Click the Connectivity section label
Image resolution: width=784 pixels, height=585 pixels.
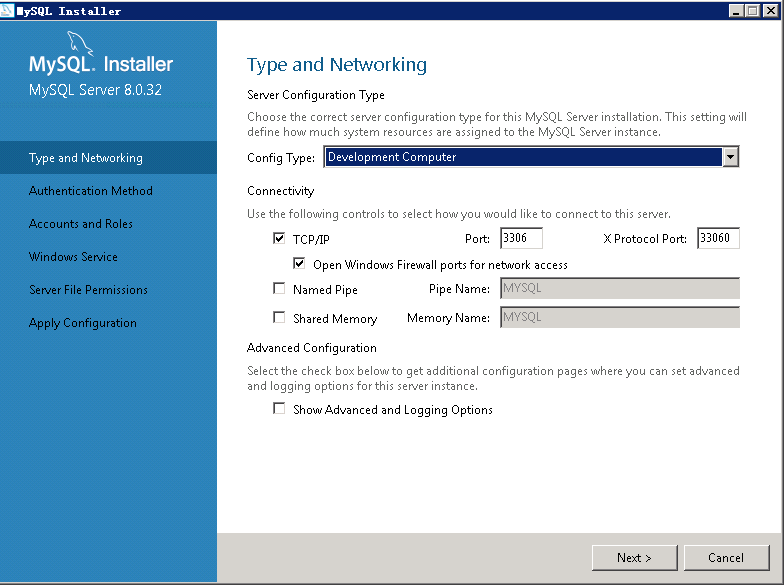280,191
